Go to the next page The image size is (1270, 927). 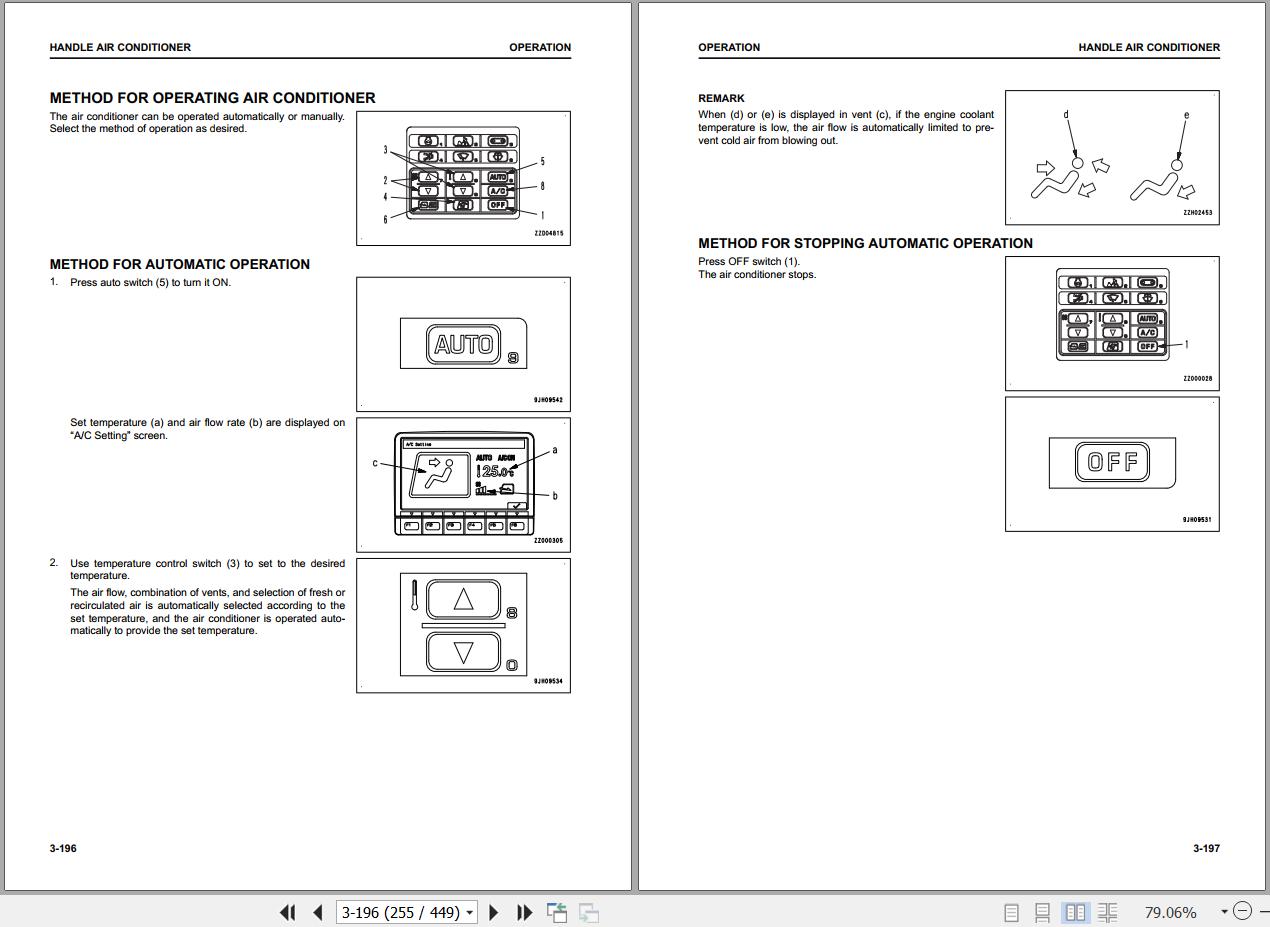point(493,912)
